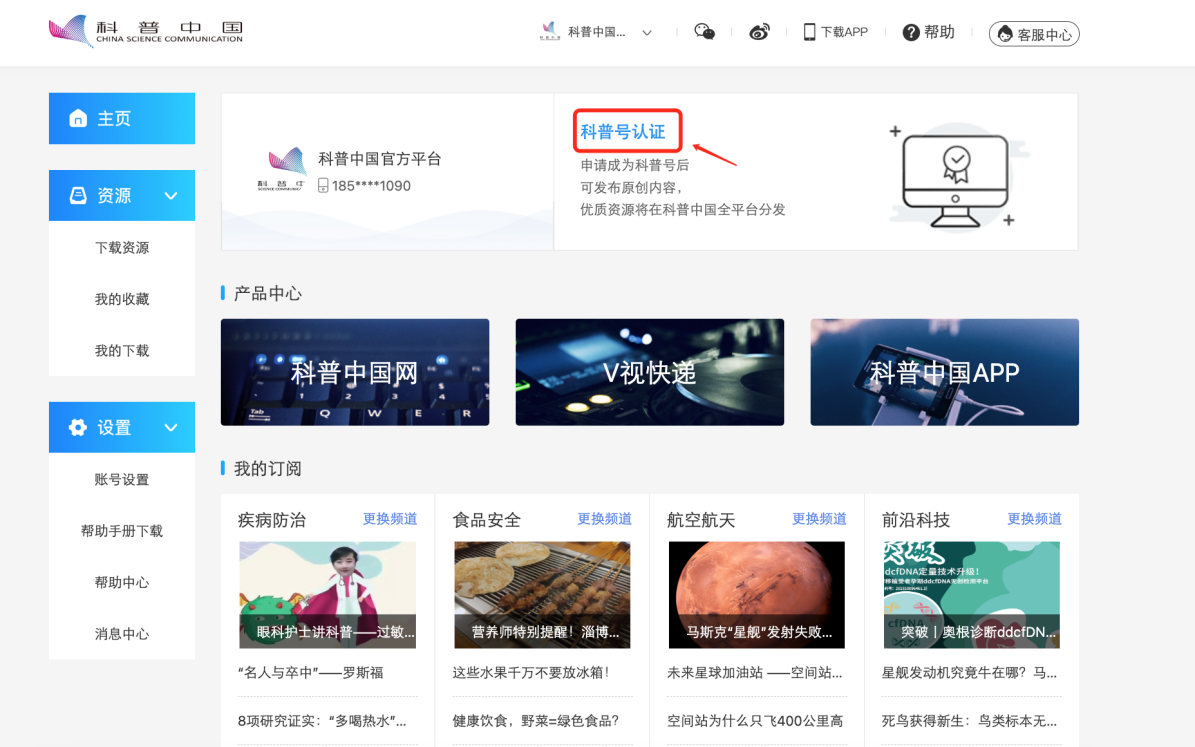Open the 奥根诊断ddcfDNA article thumbnail

972,595
